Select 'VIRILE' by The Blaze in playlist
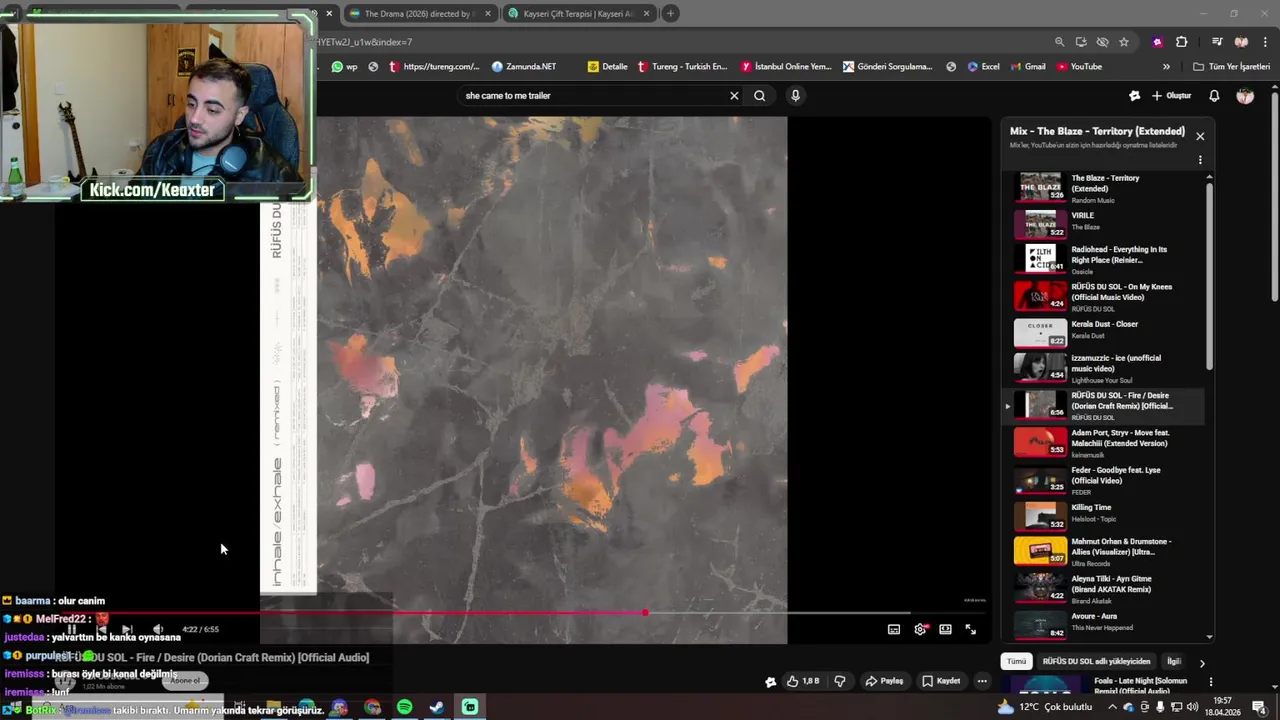1280x720 pixels. point(1107,223)
